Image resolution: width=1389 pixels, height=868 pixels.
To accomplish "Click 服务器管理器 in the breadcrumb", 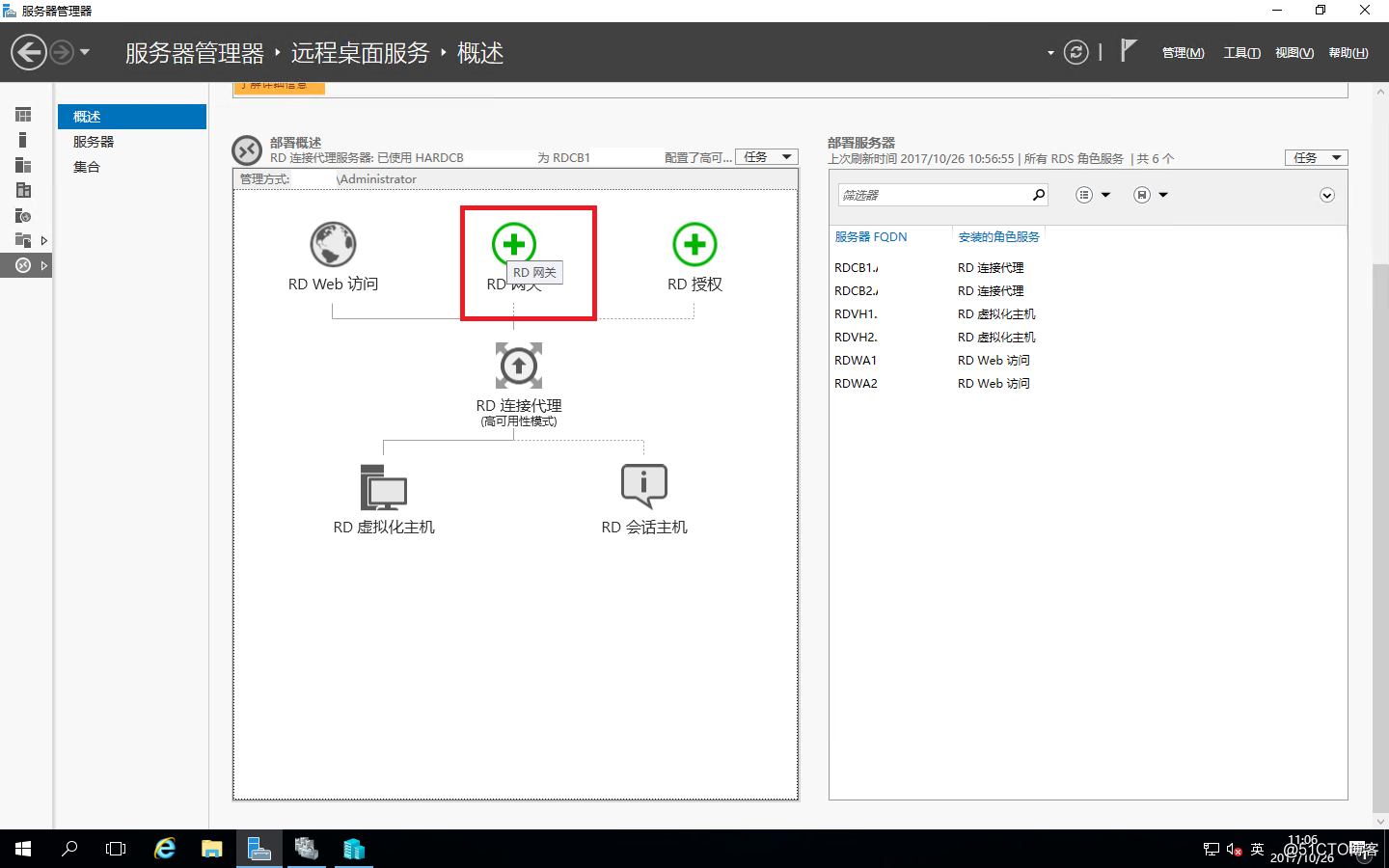I will click(194, 53).
